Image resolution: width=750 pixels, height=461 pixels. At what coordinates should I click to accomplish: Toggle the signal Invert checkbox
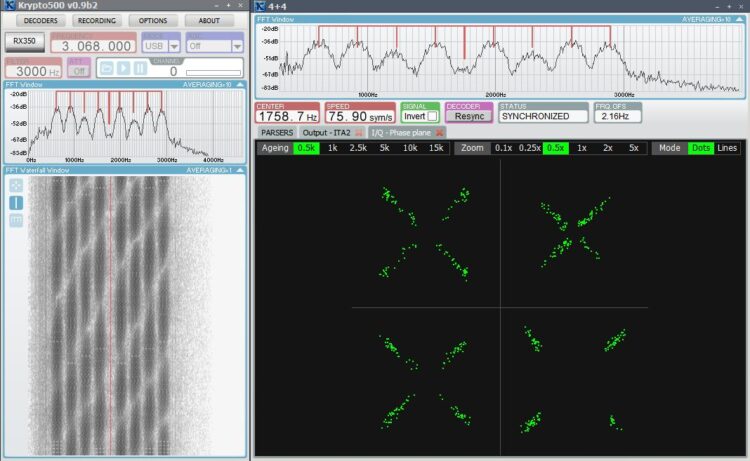[x=432, y=116]
